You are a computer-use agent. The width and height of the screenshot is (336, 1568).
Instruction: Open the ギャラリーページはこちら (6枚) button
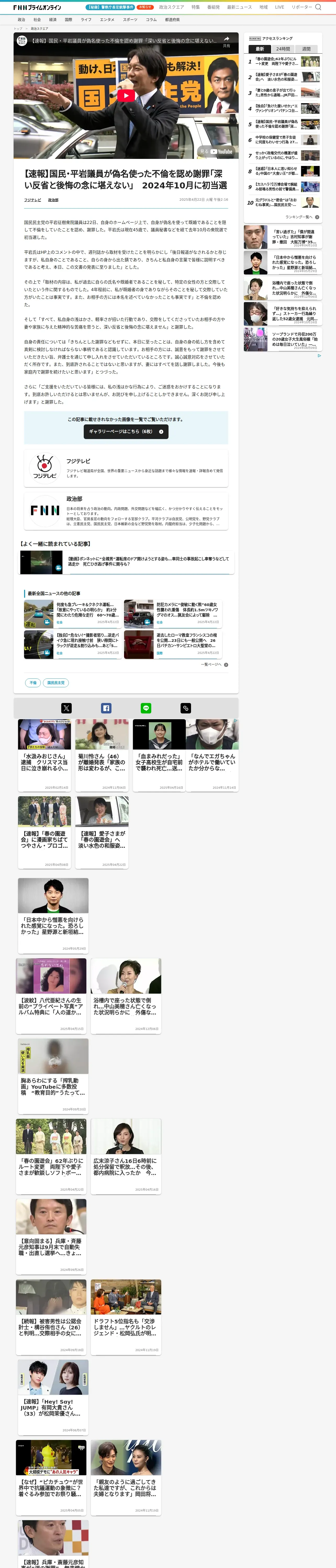click(x=126, y=431)
